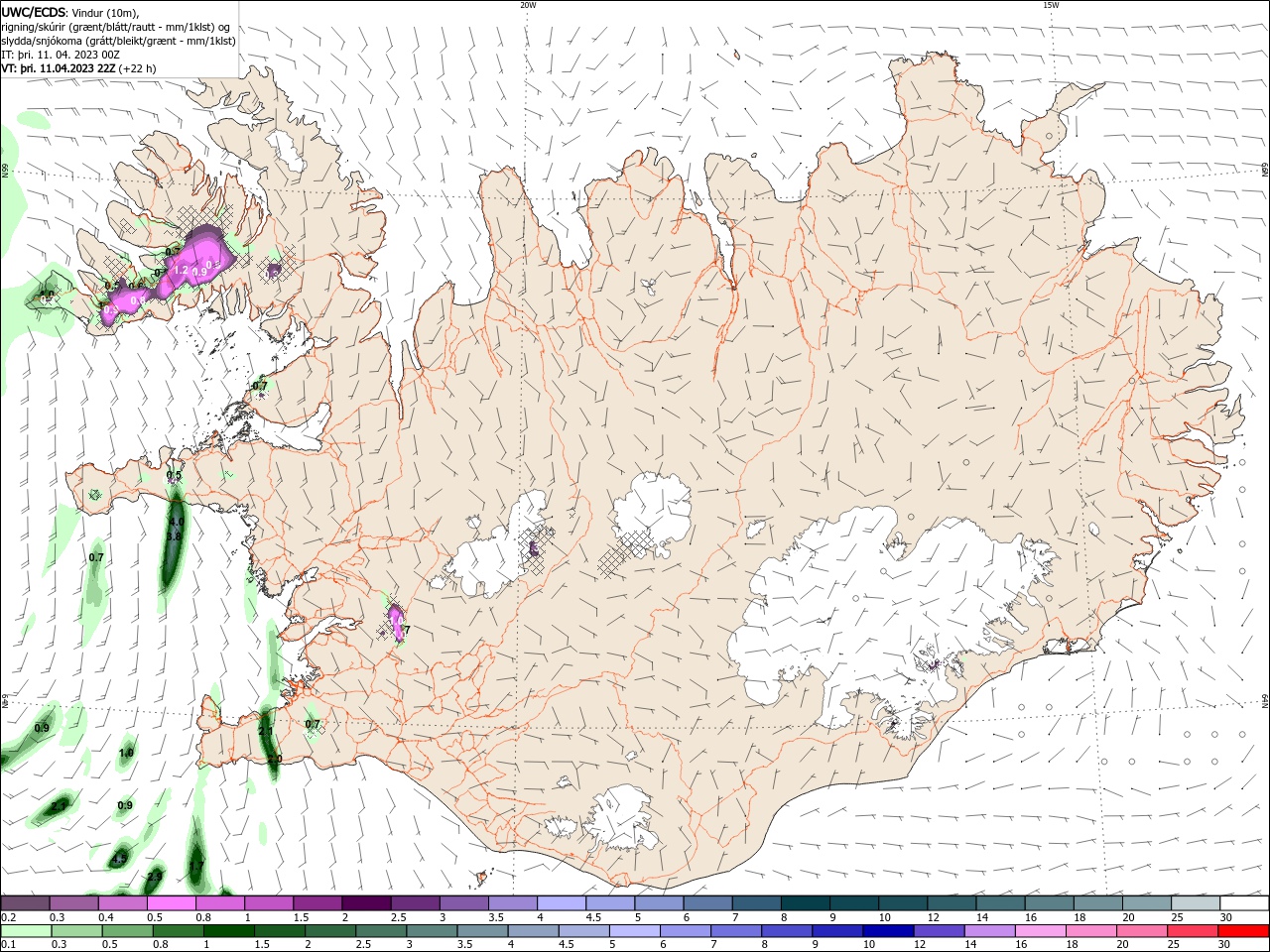Click the 'rigning/skúrir' legend description line
The image size is (1270, 952).
click(x=116, y=27)
